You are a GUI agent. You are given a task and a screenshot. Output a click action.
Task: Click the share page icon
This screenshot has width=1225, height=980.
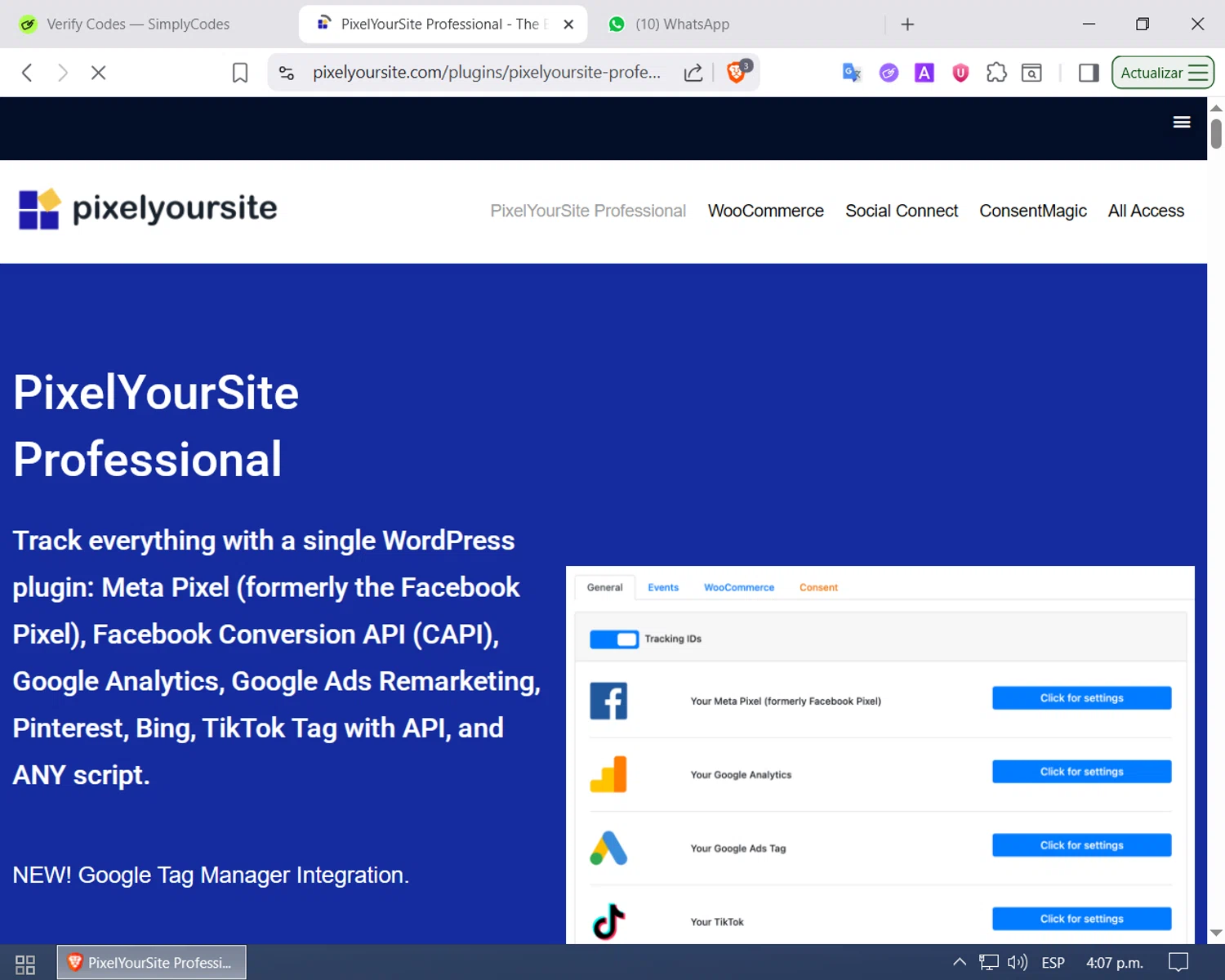[x=693, y=73]
